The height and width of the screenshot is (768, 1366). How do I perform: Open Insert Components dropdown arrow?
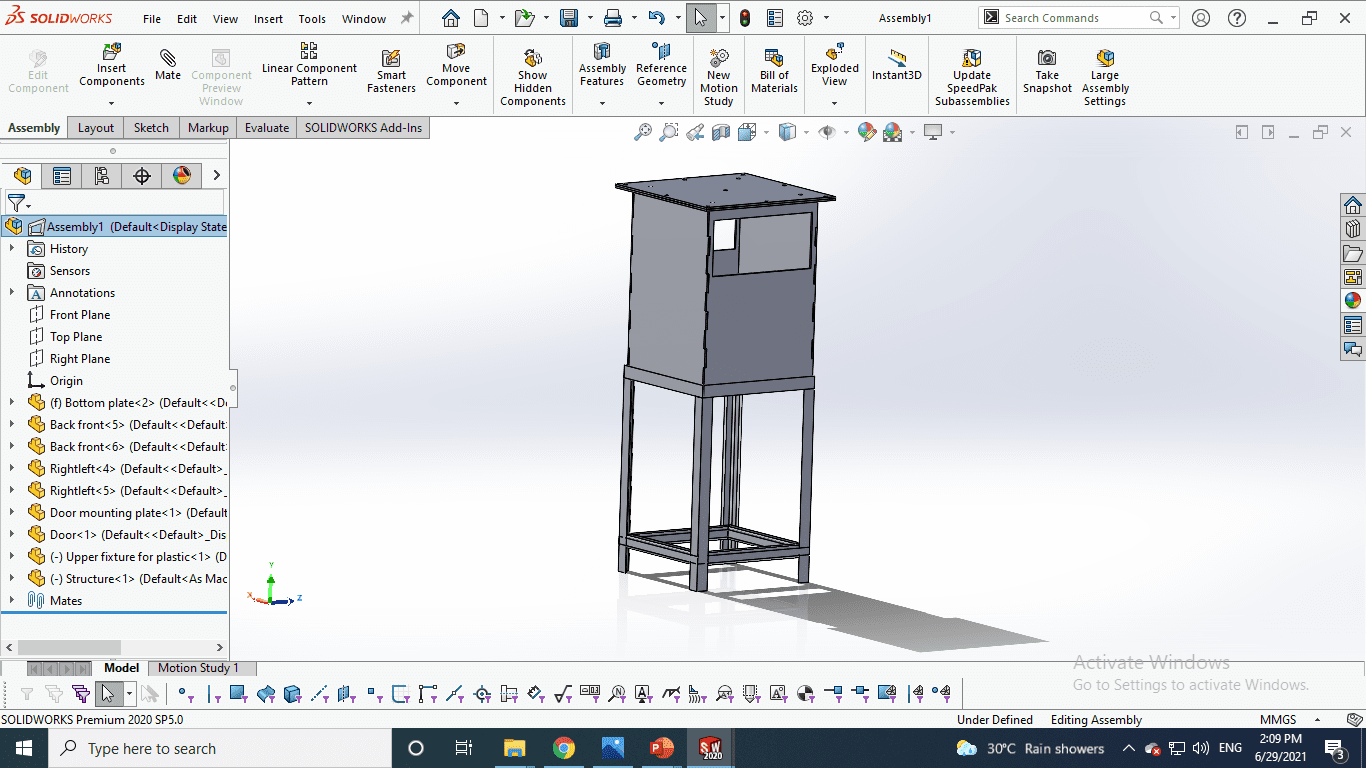tap(111, 103)
